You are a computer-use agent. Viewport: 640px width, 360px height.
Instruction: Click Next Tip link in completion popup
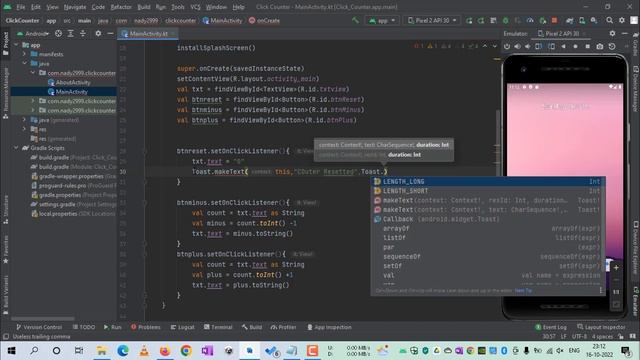tap(523, 290)
